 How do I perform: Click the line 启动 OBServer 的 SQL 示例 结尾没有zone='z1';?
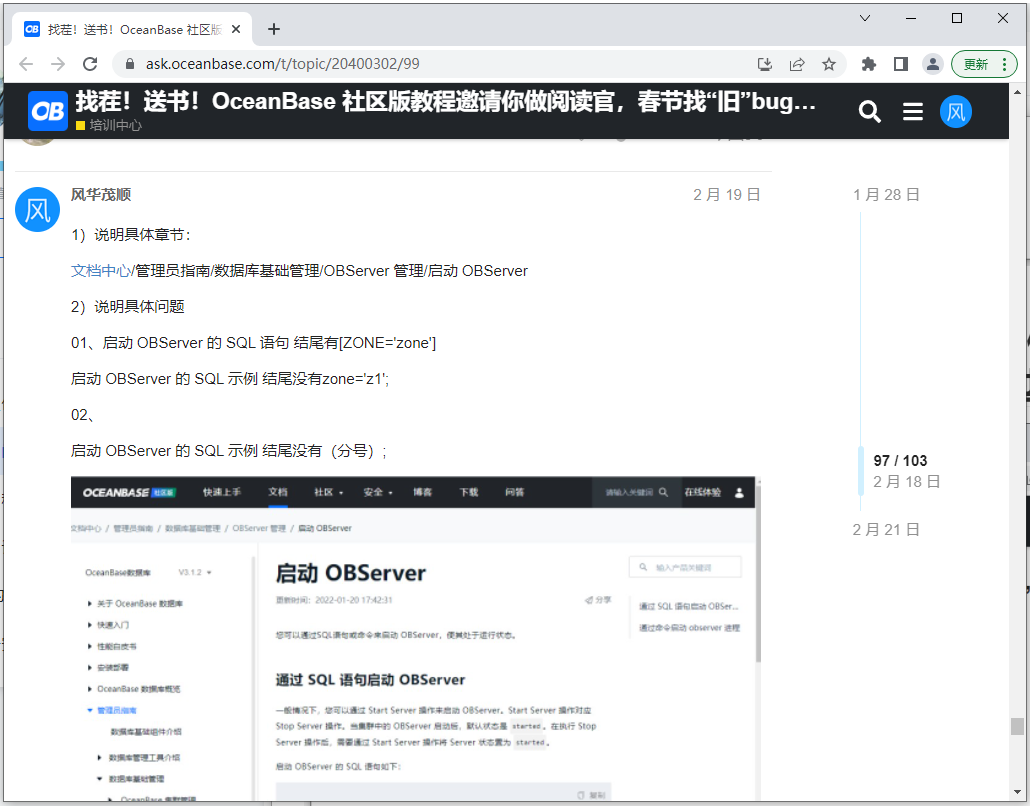pos(230,379)
